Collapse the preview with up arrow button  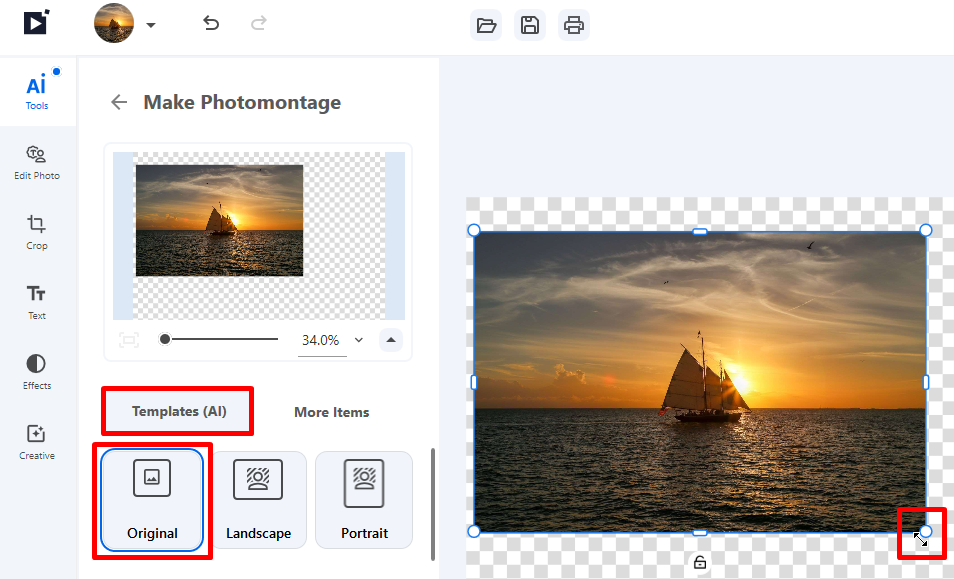point(391,340)
